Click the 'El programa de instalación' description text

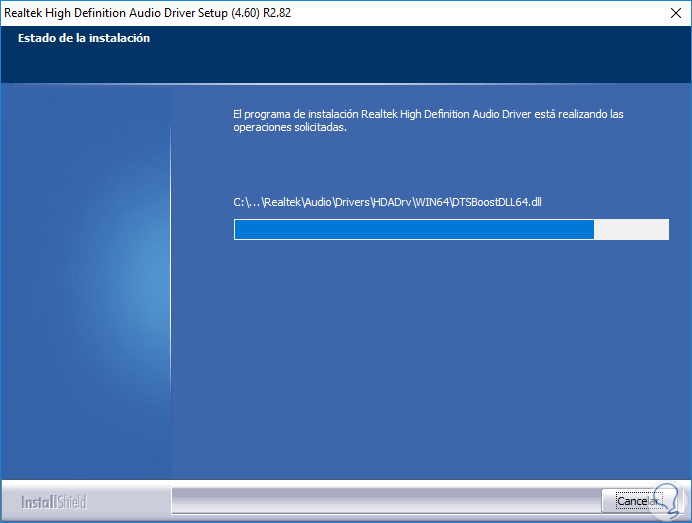428,120
